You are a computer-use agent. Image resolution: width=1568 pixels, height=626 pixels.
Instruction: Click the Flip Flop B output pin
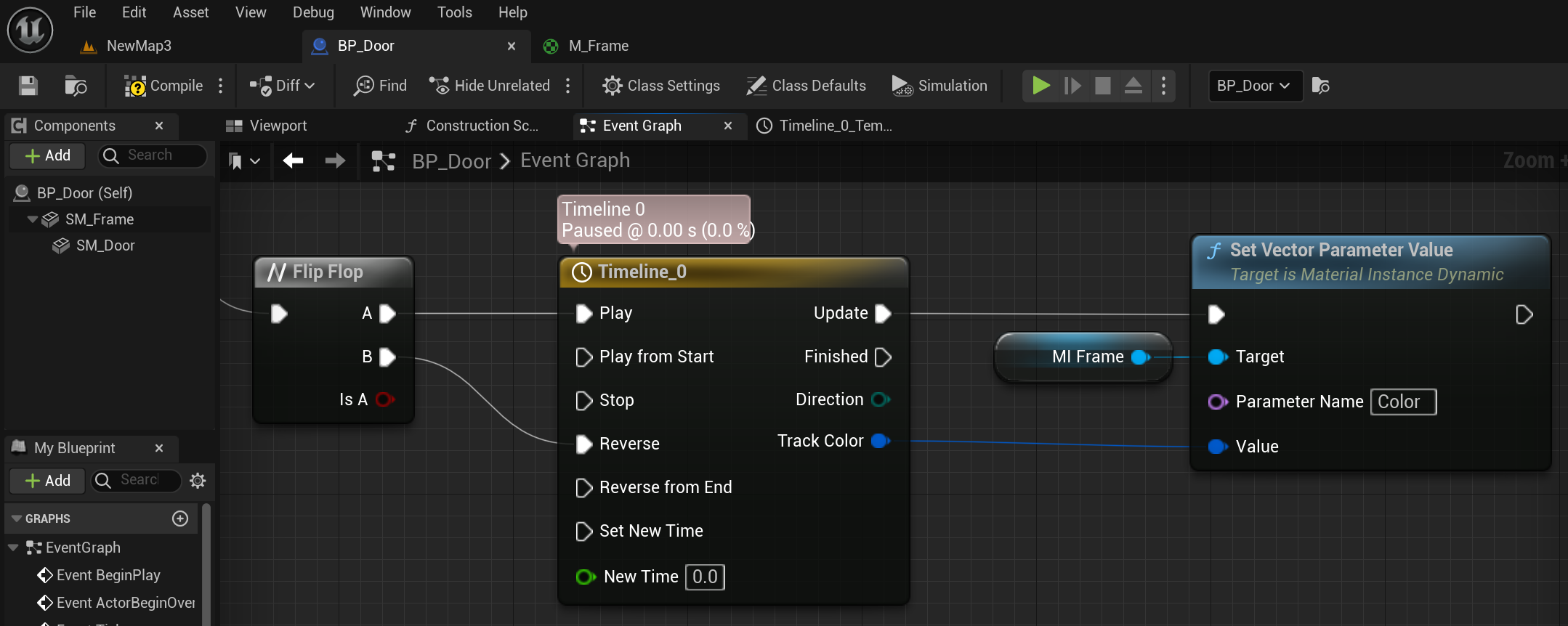(388, 357)
